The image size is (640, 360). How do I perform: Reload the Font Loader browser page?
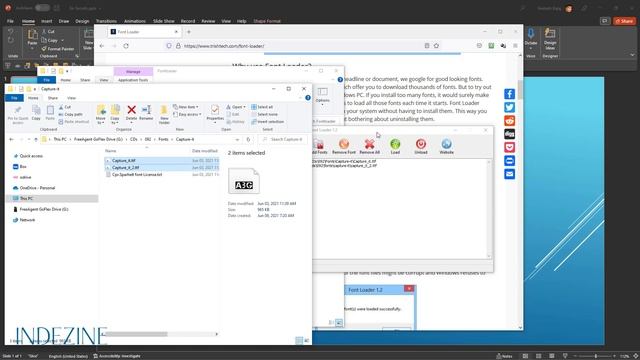click(126, 46)
